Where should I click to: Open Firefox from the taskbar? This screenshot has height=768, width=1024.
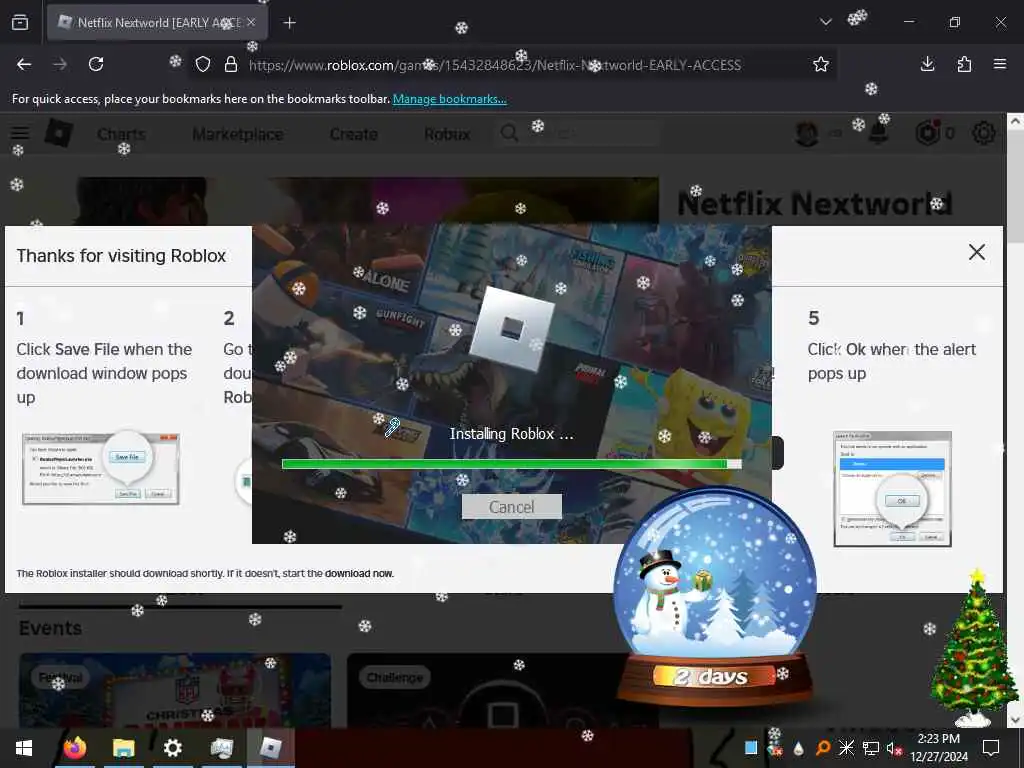pos(74,748)
